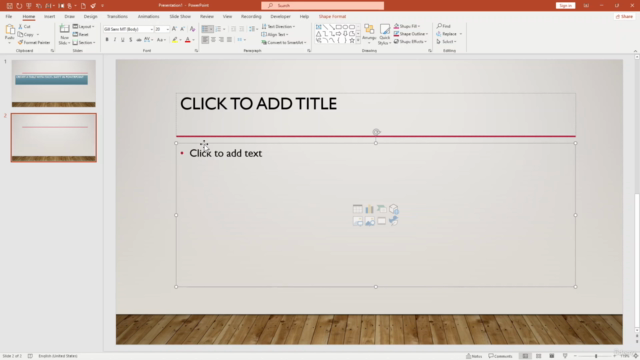Toggle bold formatting

pos(107,40)
